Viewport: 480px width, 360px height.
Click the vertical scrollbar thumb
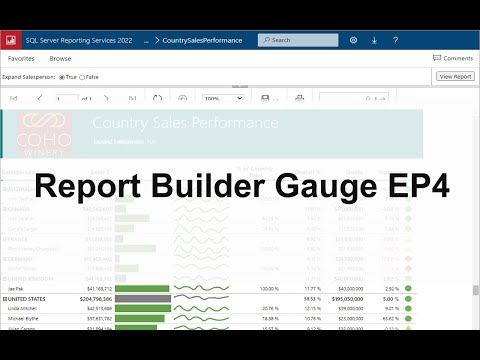pos(476,290)
